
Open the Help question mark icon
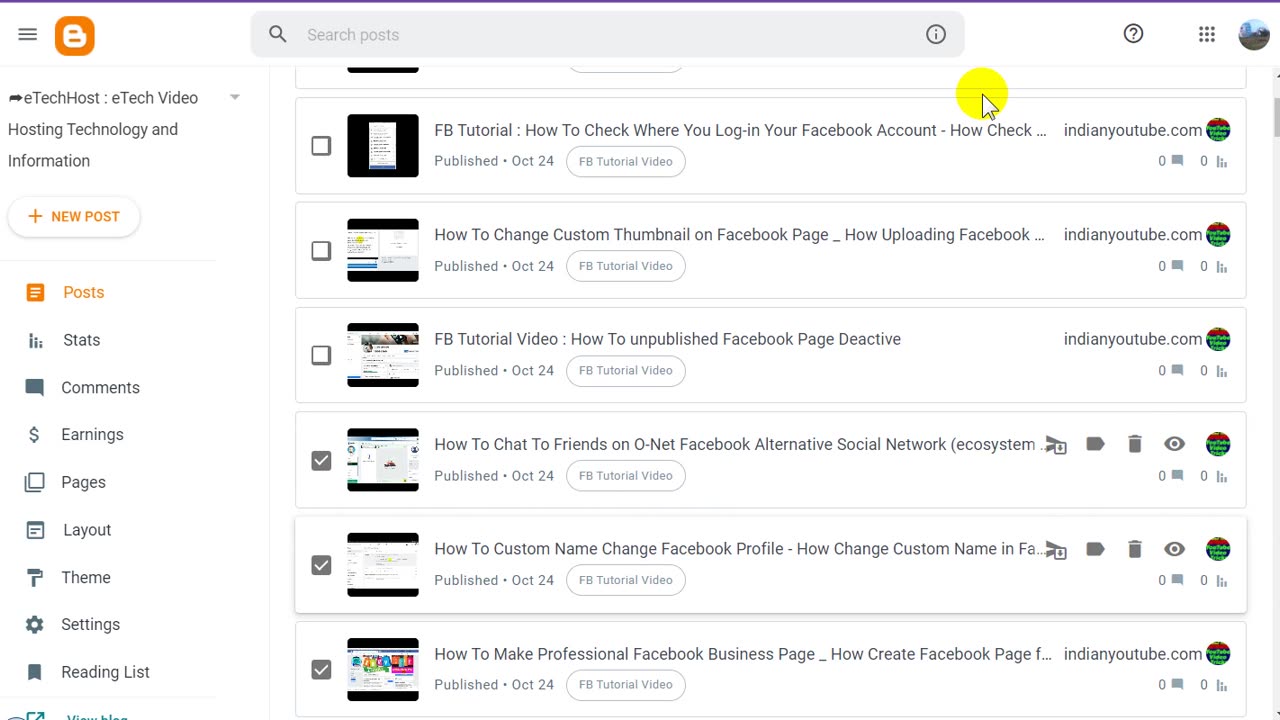click(1133, 34)
